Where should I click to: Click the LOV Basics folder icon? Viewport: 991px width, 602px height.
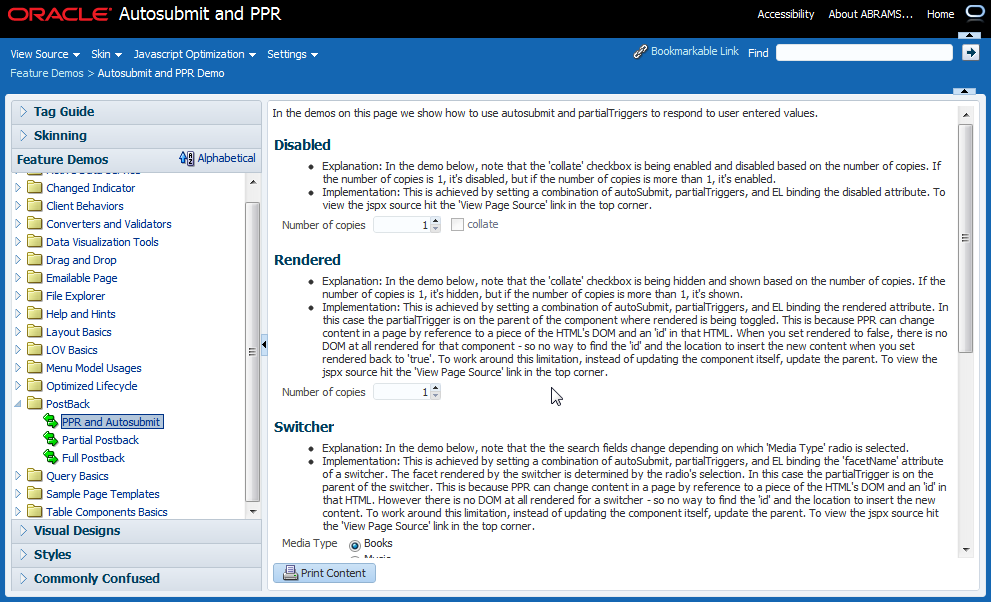point(35,349)
